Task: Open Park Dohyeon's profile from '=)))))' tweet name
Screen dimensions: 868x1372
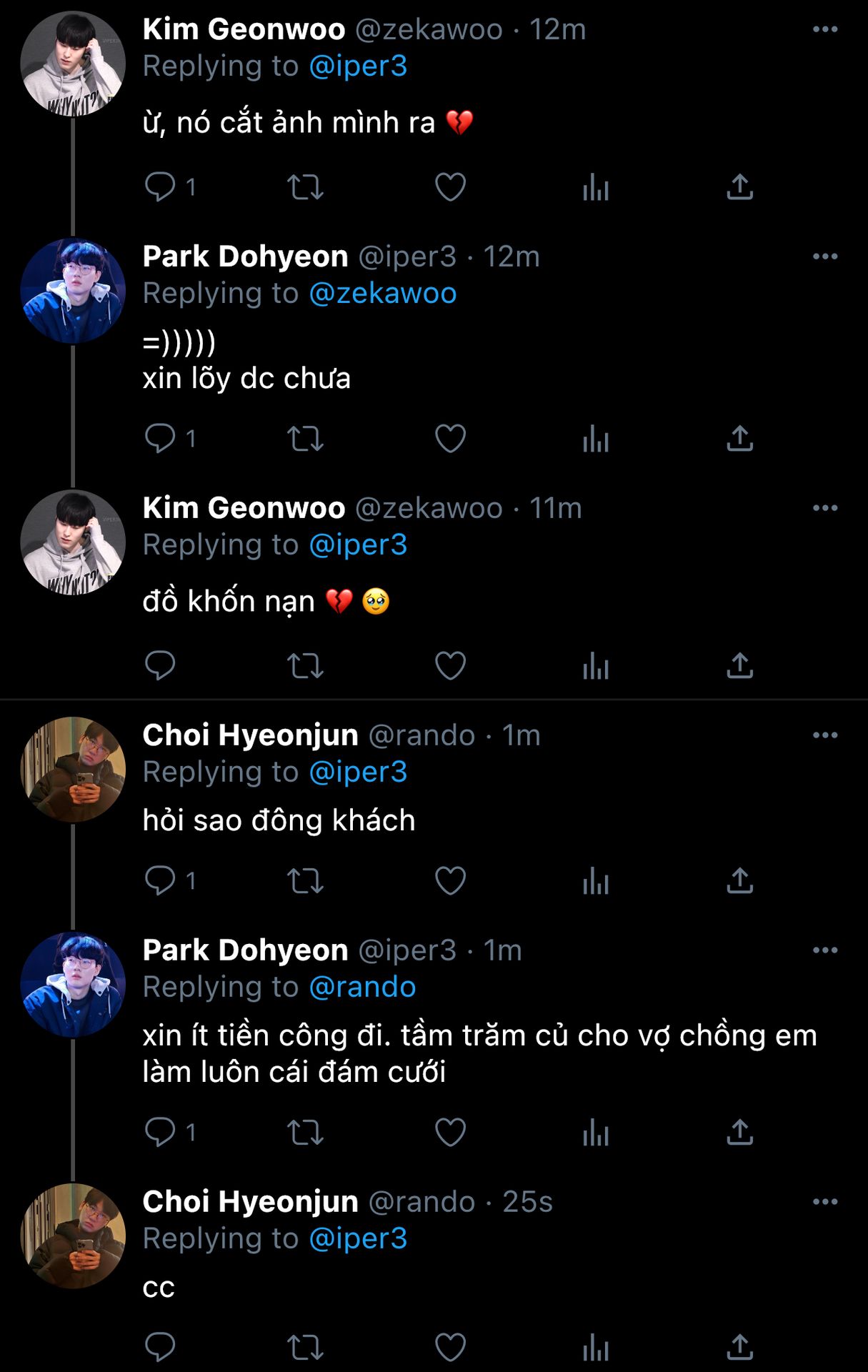Action: pyautogui.click(x=245, y=257)
